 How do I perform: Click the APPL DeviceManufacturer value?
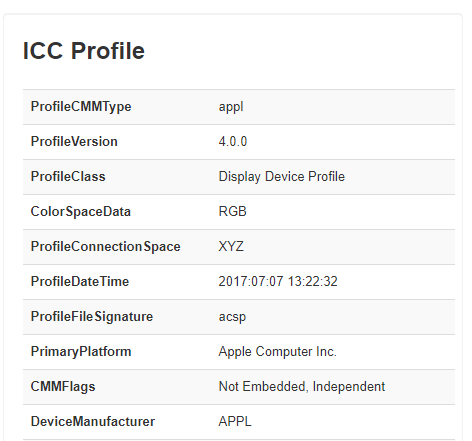[235, 422]
